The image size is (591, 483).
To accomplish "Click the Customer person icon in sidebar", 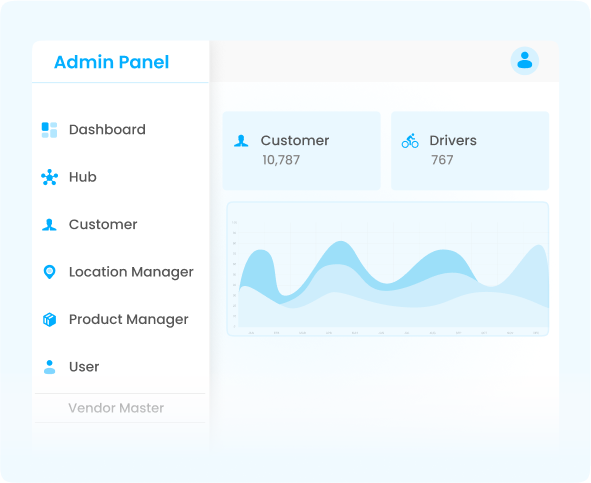I will point(49,225).
